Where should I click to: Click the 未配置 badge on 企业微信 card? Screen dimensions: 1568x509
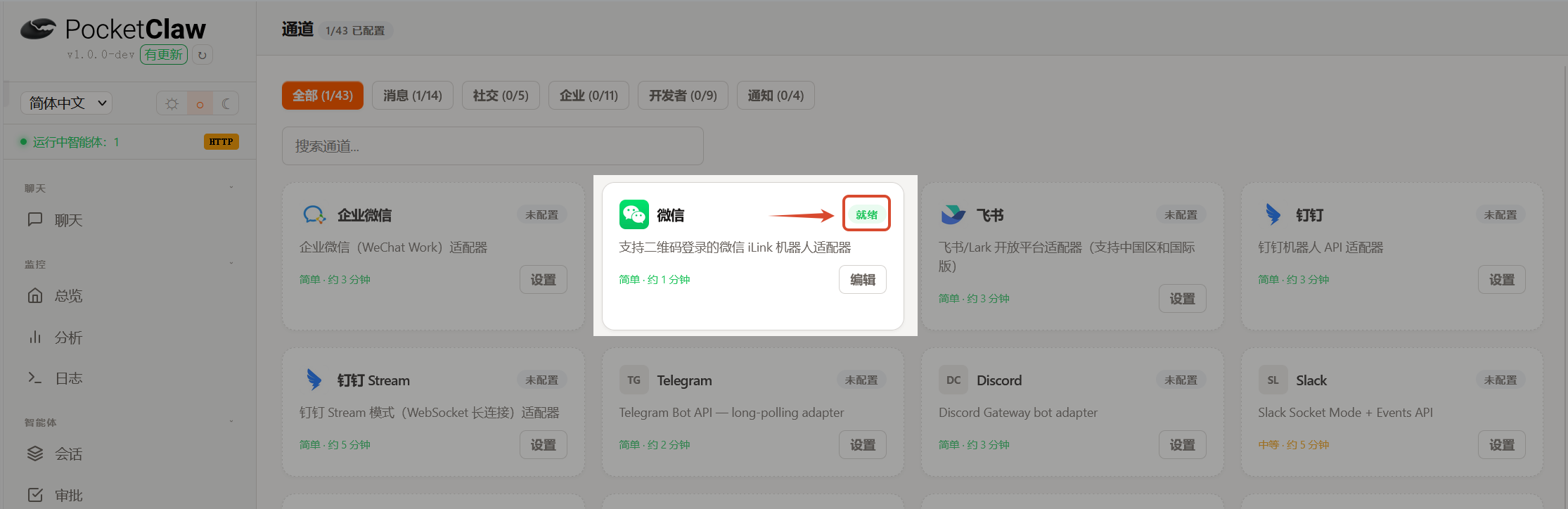point(542,214)
